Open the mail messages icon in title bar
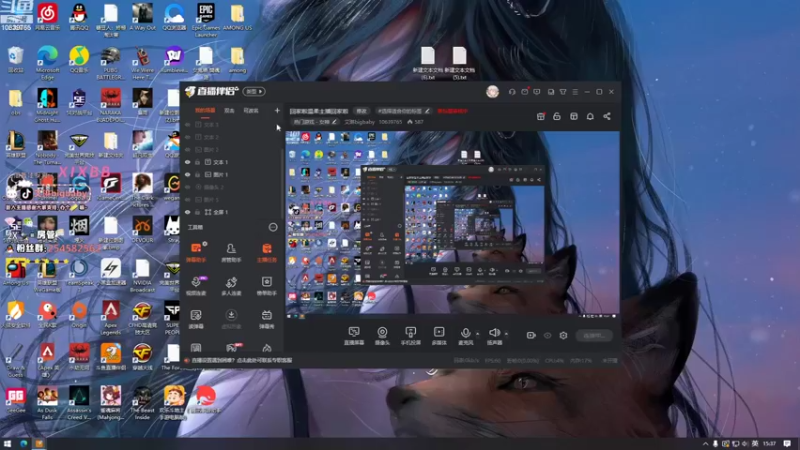800x450 pixels. click(x=524, y=92)
